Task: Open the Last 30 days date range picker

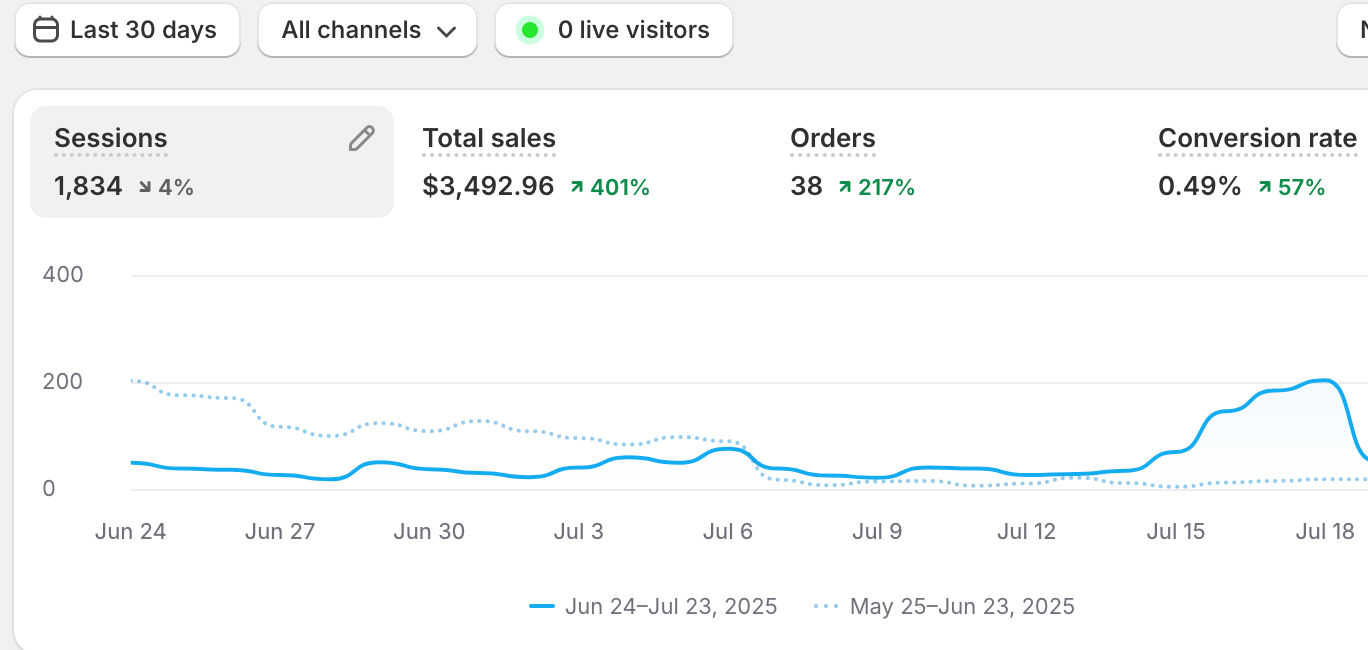Action: [x=127, y=30]
